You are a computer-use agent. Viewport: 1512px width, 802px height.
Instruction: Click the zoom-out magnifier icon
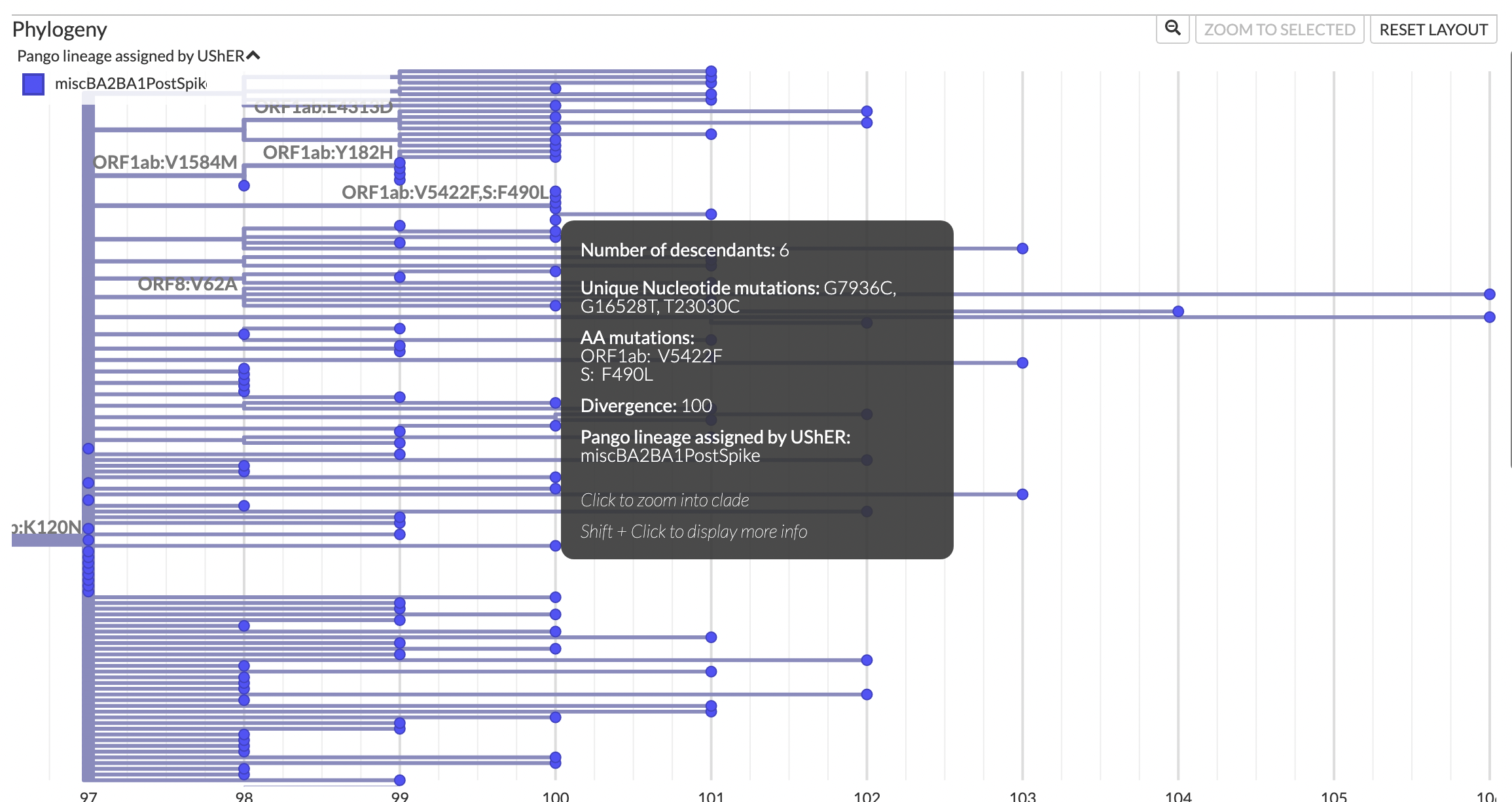1172,29
